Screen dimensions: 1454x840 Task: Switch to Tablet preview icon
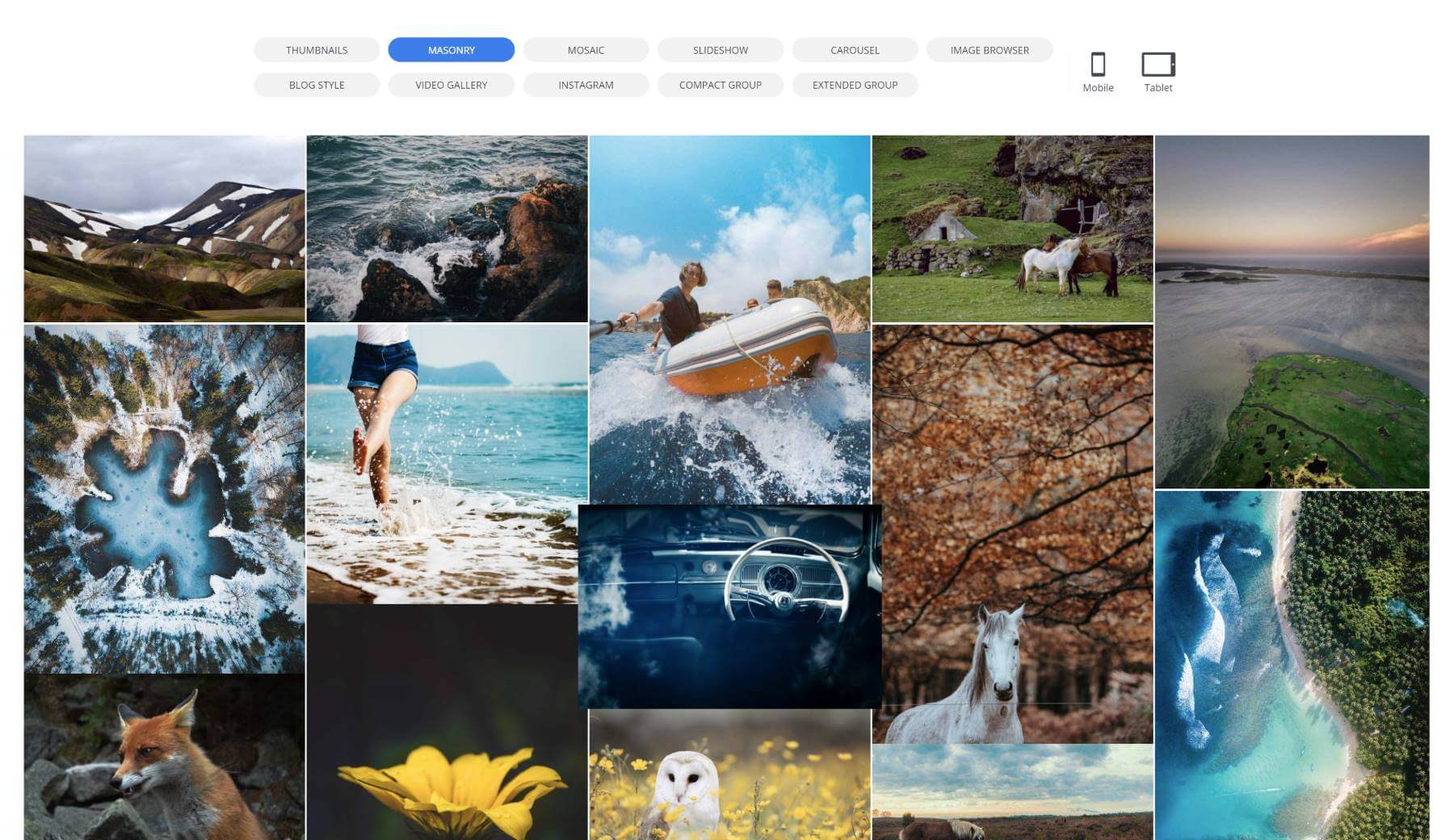coord(1158,63)
